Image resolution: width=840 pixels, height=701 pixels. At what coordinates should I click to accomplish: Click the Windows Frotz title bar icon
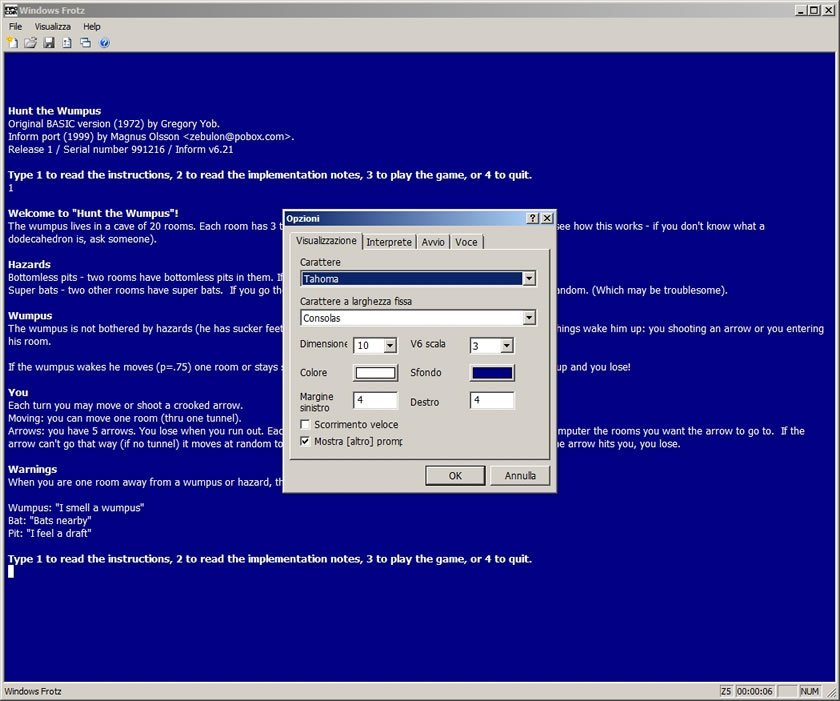click(11, 10)
